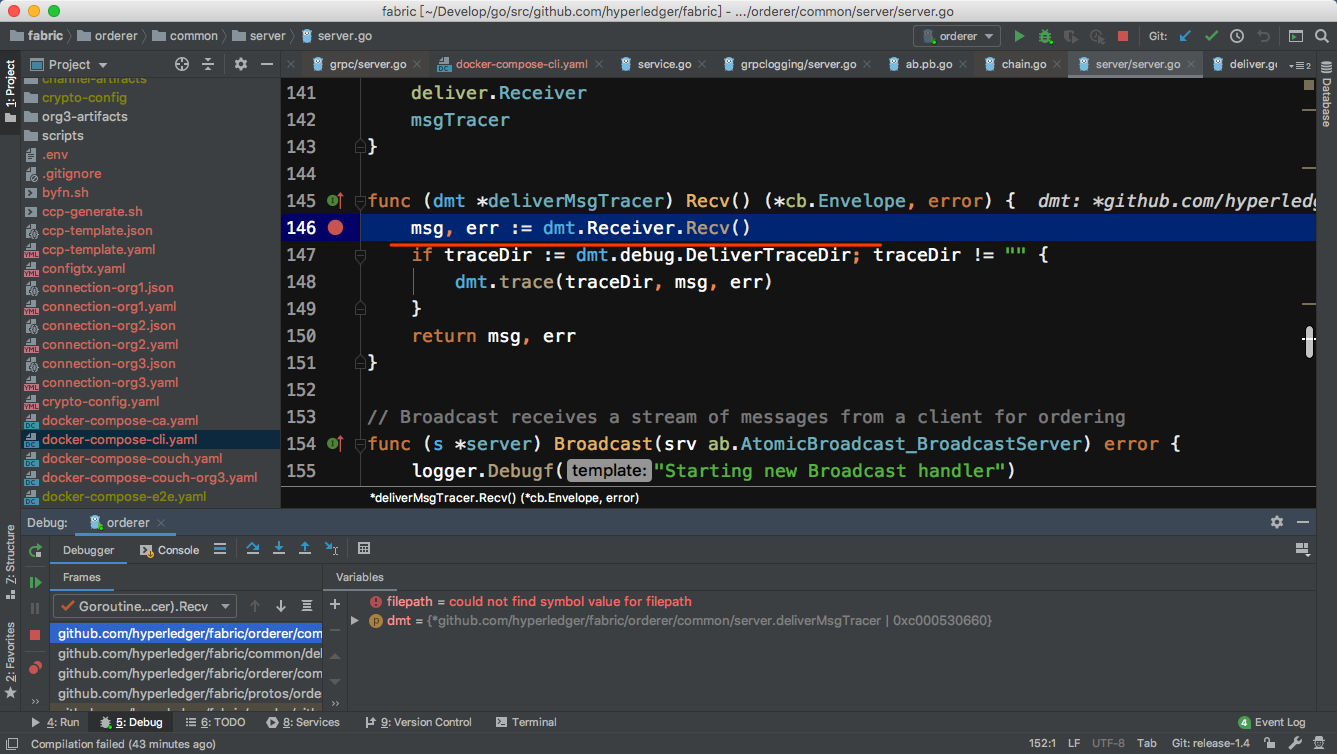Fold the Broadcast function at line 154
This screenshot has width=1337, height=754.
361,444
